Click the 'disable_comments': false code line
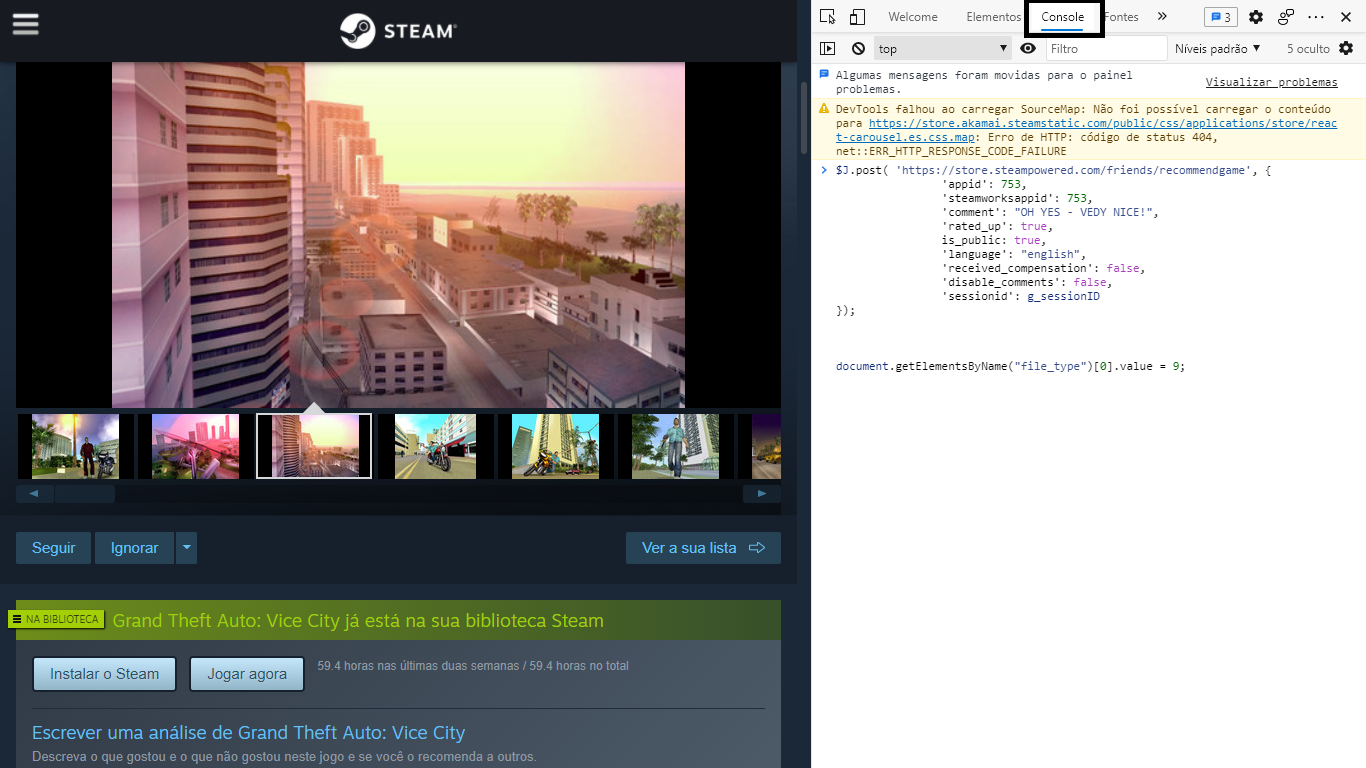1366x768 pixels. [1026, 282]
